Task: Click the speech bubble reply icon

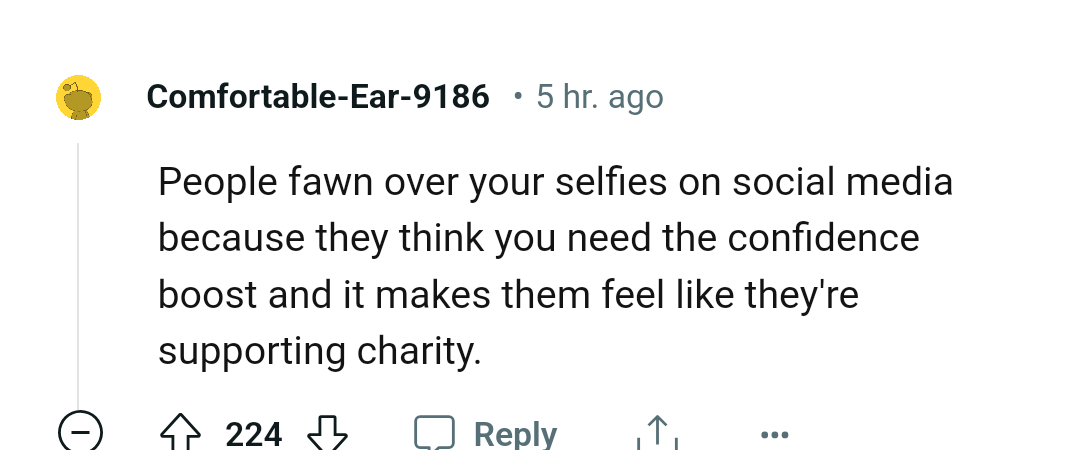Action: 435,433
